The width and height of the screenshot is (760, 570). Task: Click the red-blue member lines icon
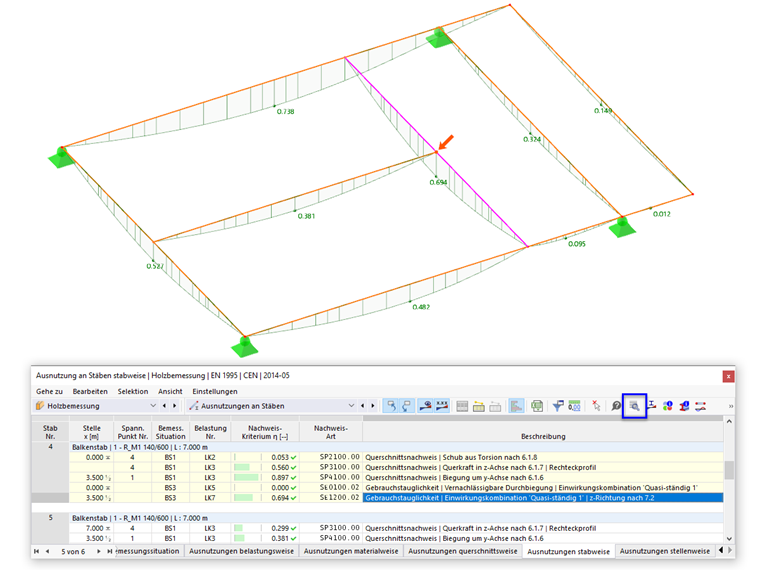pyautogui.click(x=700, y=406)
